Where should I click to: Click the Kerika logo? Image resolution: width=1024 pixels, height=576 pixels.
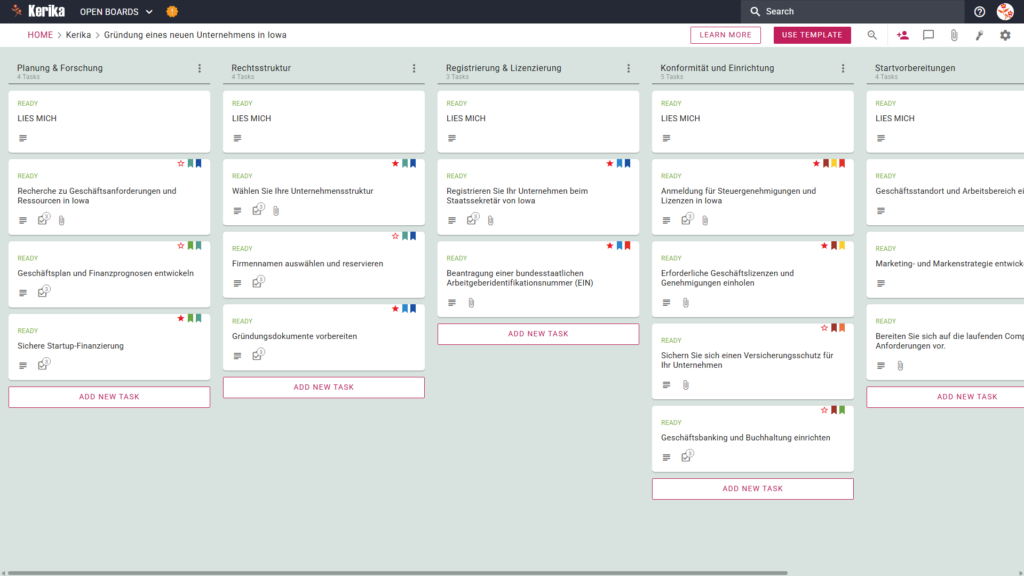click(x=38, y=11)
